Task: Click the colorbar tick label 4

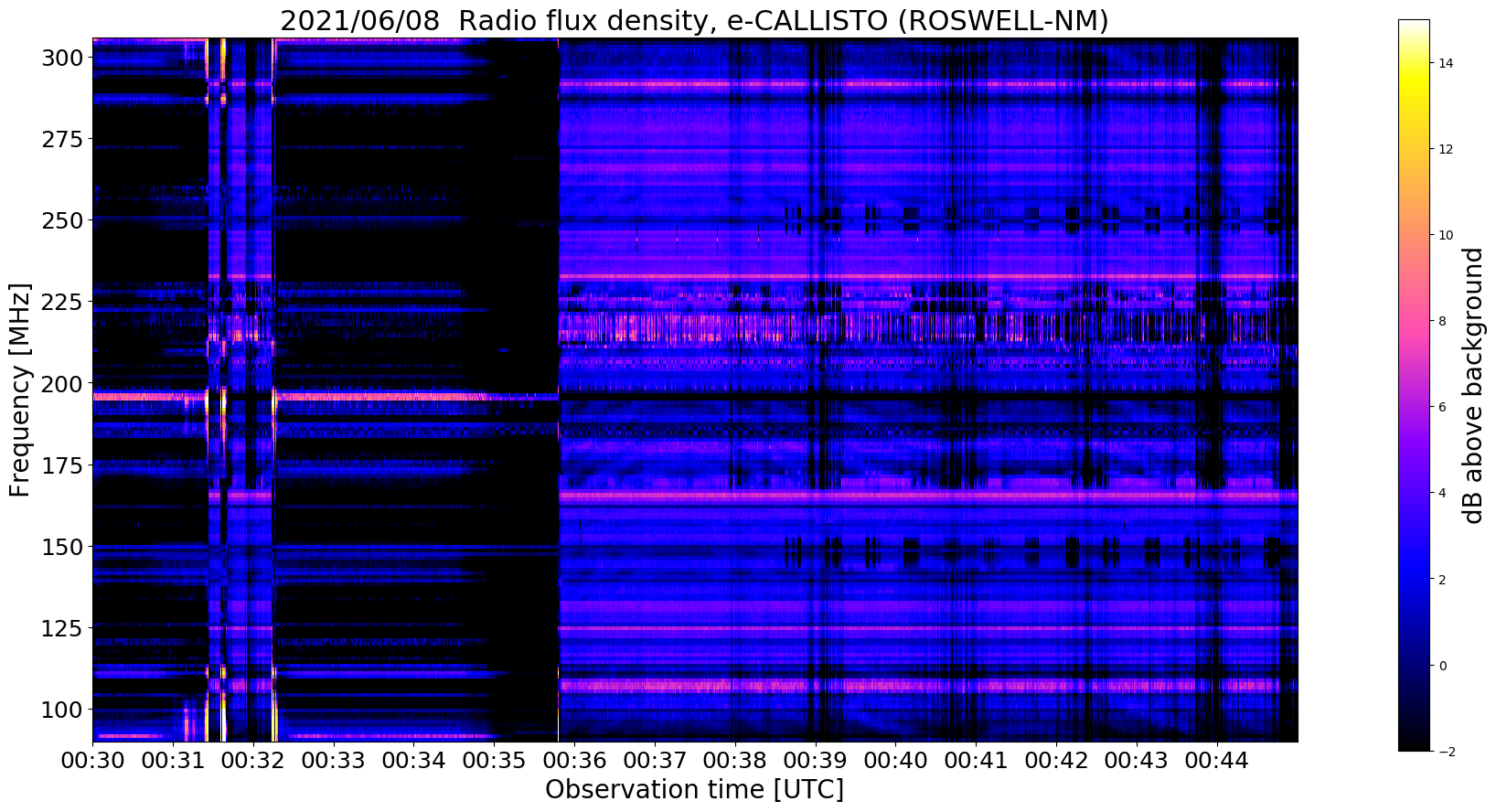Action: click(x=1442, y=493)
